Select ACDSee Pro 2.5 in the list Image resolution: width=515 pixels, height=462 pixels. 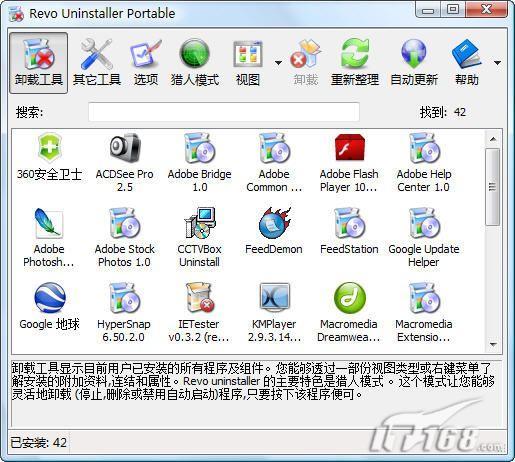click(x=124, y=163)
